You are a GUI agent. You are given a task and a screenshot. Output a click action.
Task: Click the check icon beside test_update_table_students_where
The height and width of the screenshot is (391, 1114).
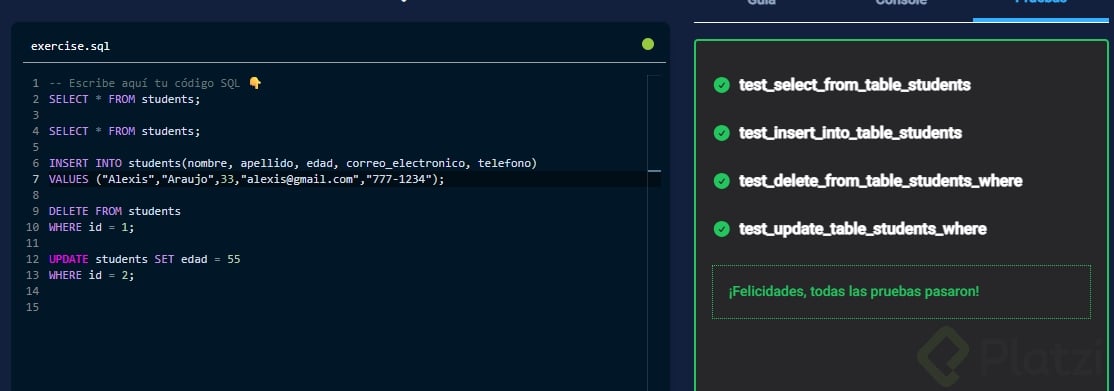tap(721, 229)
